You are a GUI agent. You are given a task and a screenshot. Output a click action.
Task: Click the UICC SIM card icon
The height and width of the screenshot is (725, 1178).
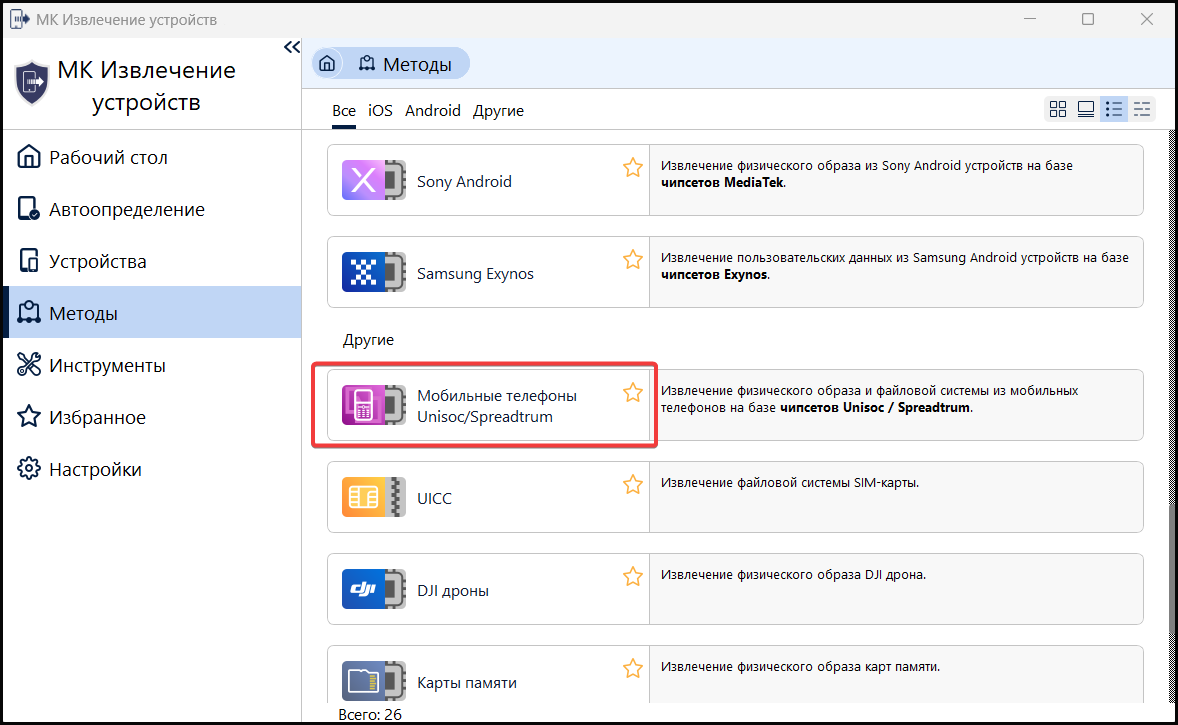[373, 497]
